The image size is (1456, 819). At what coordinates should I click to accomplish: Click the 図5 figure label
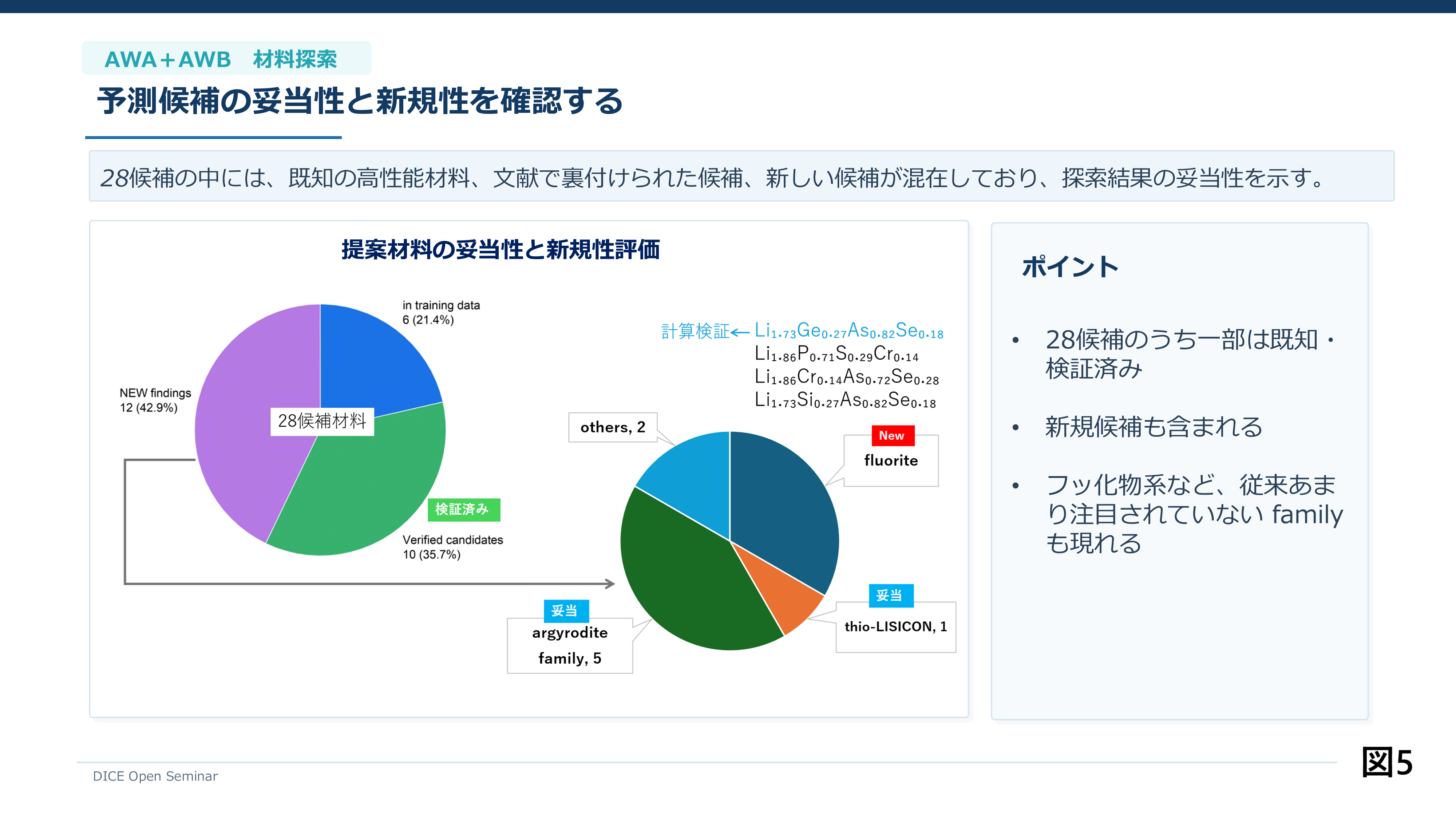pyautogui.click(x=1387, y=762)
